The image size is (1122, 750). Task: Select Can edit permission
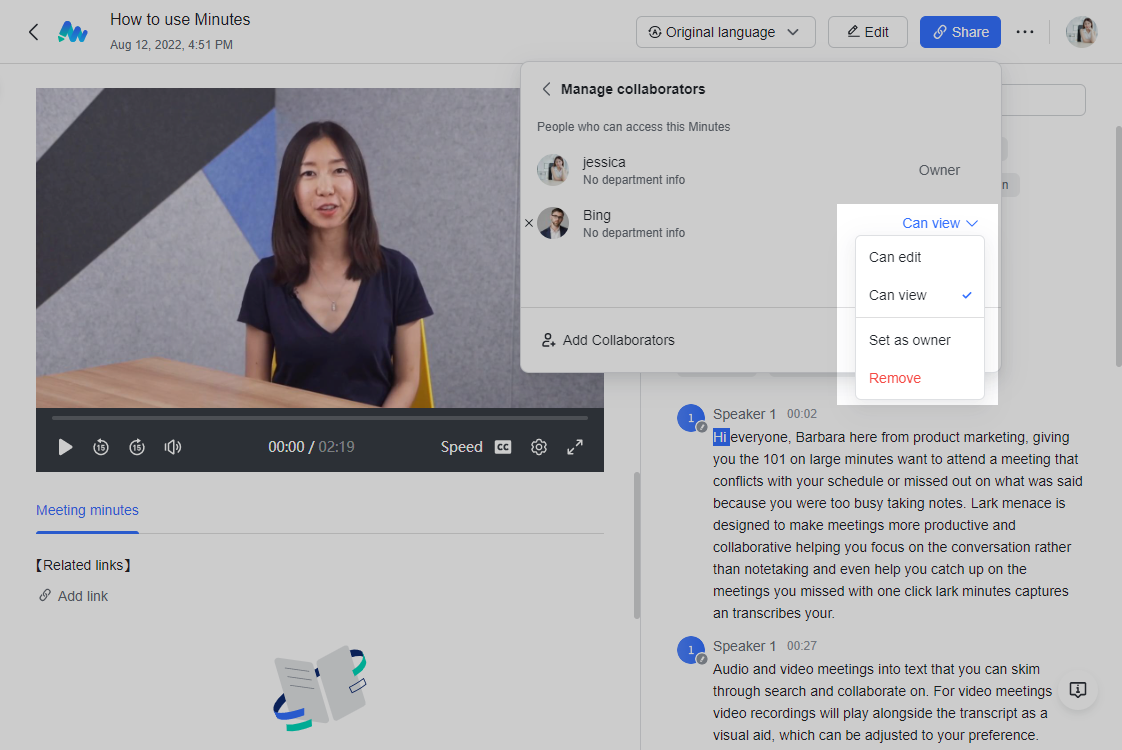(895, 257)
